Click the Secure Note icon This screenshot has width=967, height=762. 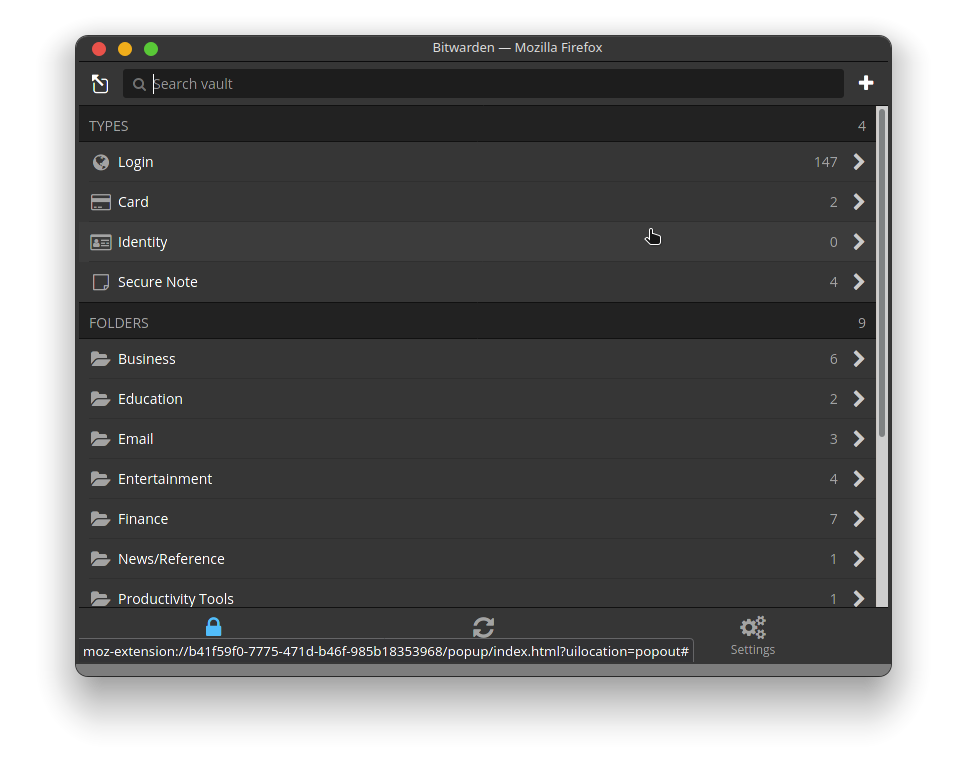(101, 282)
